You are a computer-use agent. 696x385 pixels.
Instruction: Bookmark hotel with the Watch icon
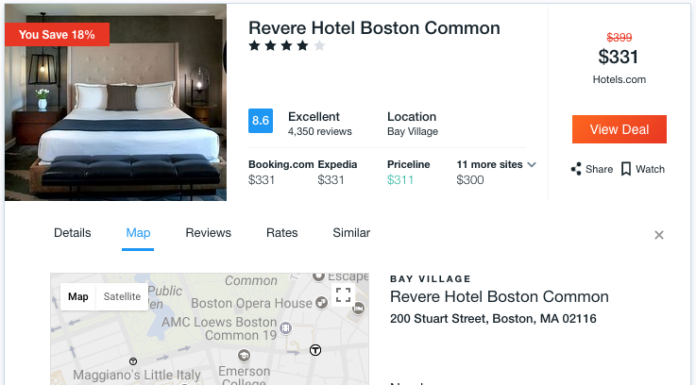626,169
